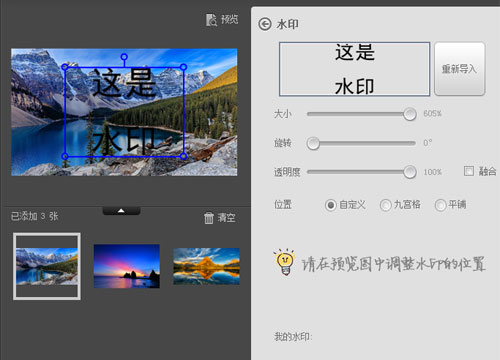
Task: Click the watermark text 这是 on the photo
Action: coord(124,83)
